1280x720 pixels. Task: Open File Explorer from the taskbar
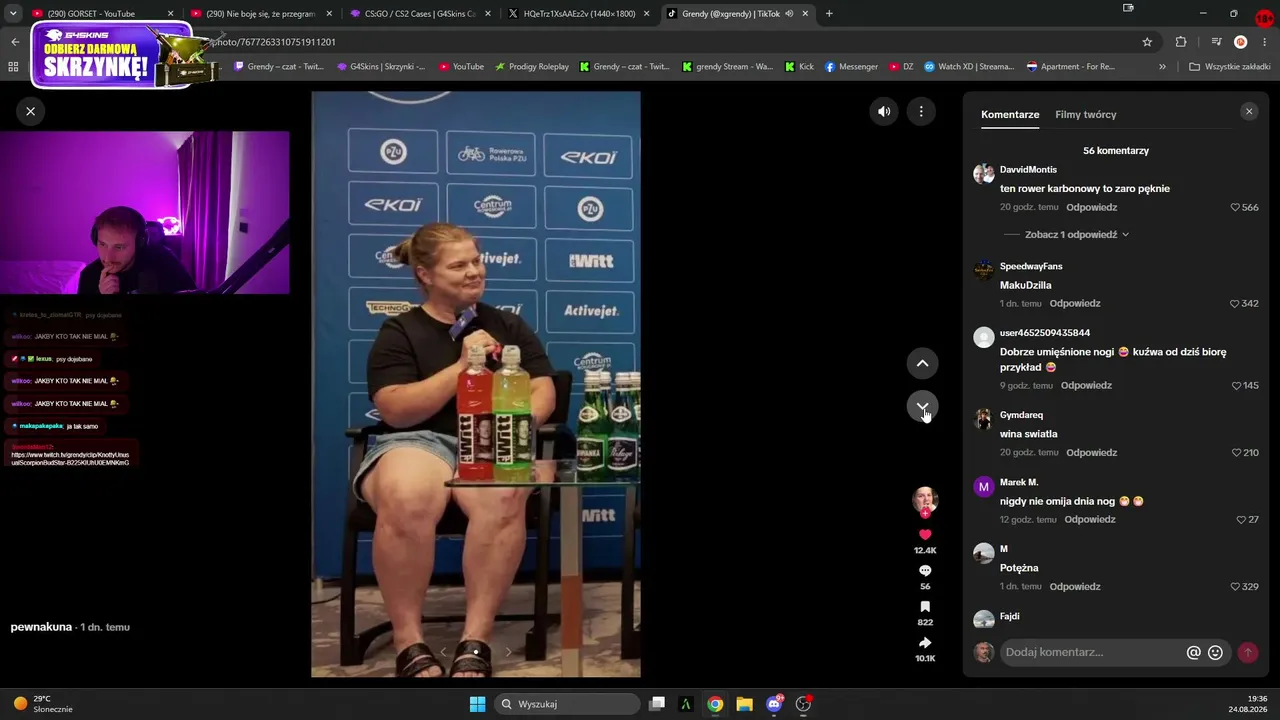[x=744, y=704]
